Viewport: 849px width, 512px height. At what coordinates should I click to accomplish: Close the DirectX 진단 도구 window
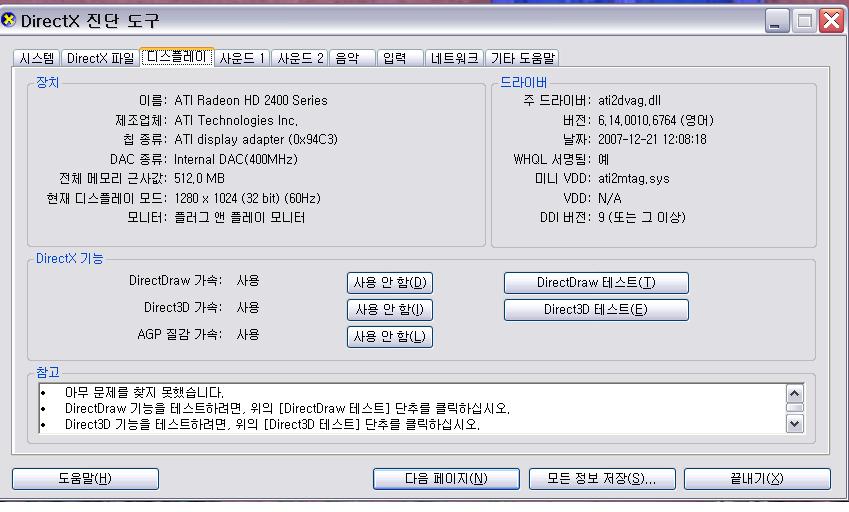832,22
